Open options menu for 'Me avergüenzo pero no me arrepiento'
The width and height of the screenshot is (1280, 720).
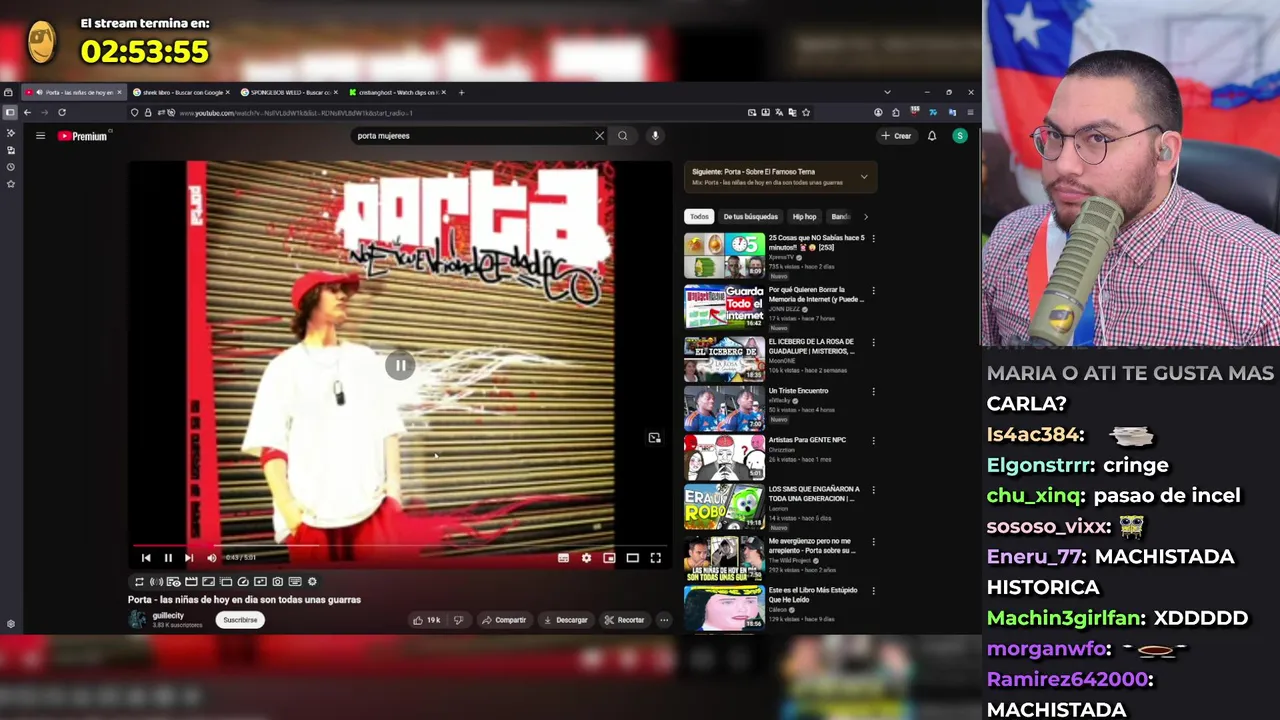(873, 543)
